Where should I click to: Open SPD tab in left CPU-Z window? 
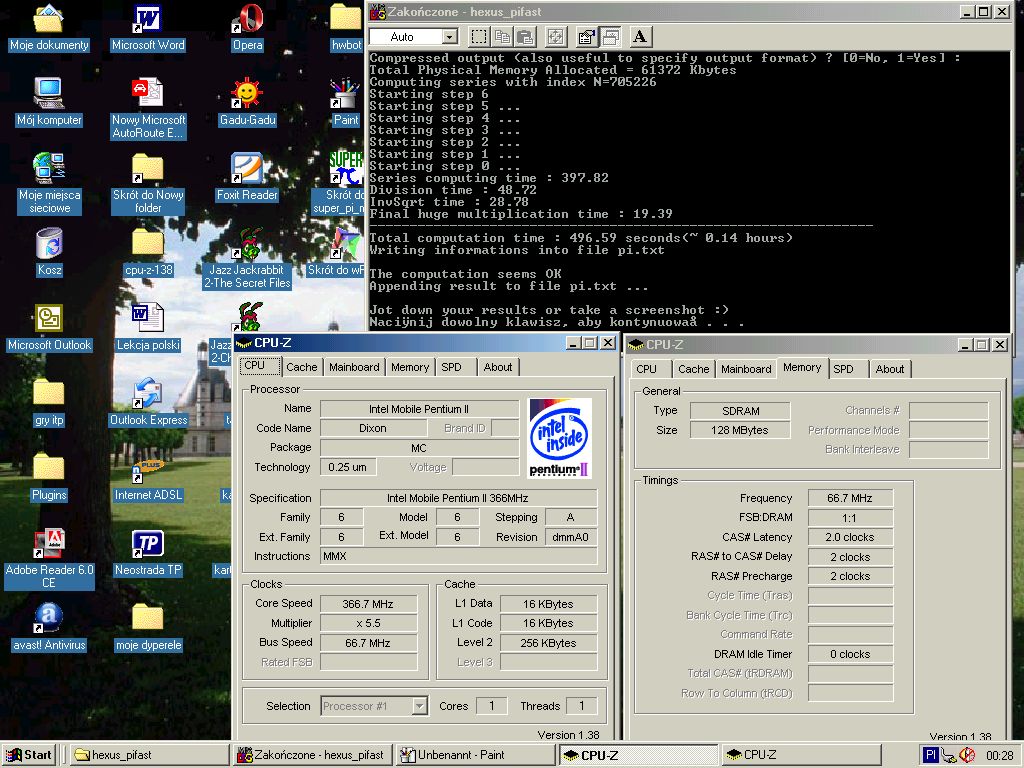[x=451, y=367]
